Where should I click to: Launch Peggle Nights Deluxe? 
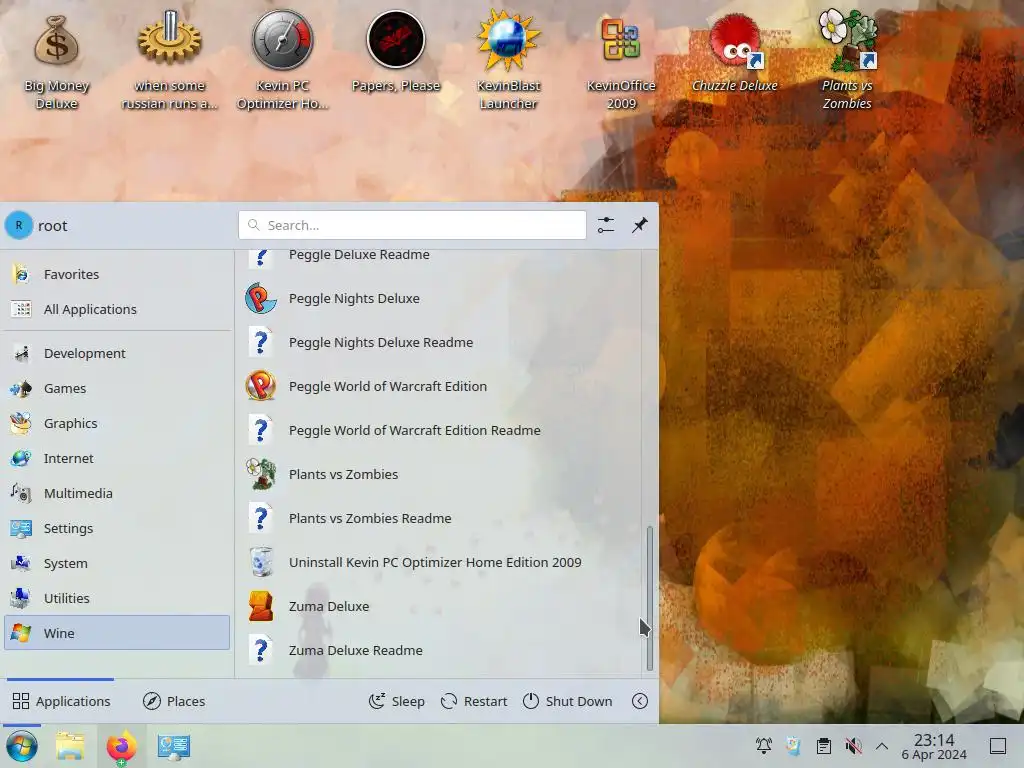pos(438,298)
